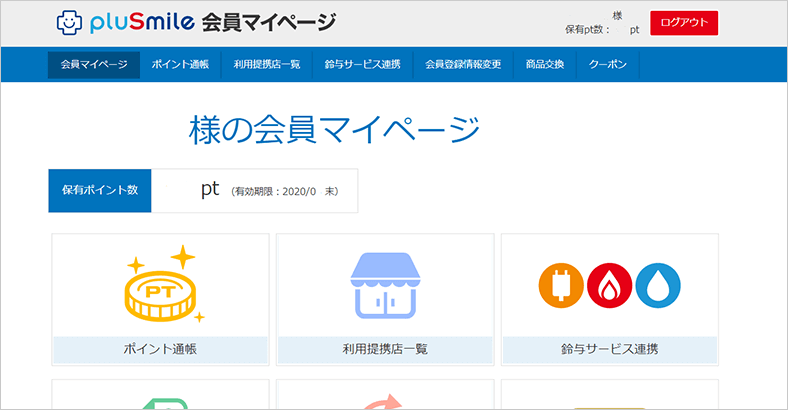Screen dimensions: 788x410
Task: Open ポイント通帳 in the navigation bar
Action: (180, 64)
